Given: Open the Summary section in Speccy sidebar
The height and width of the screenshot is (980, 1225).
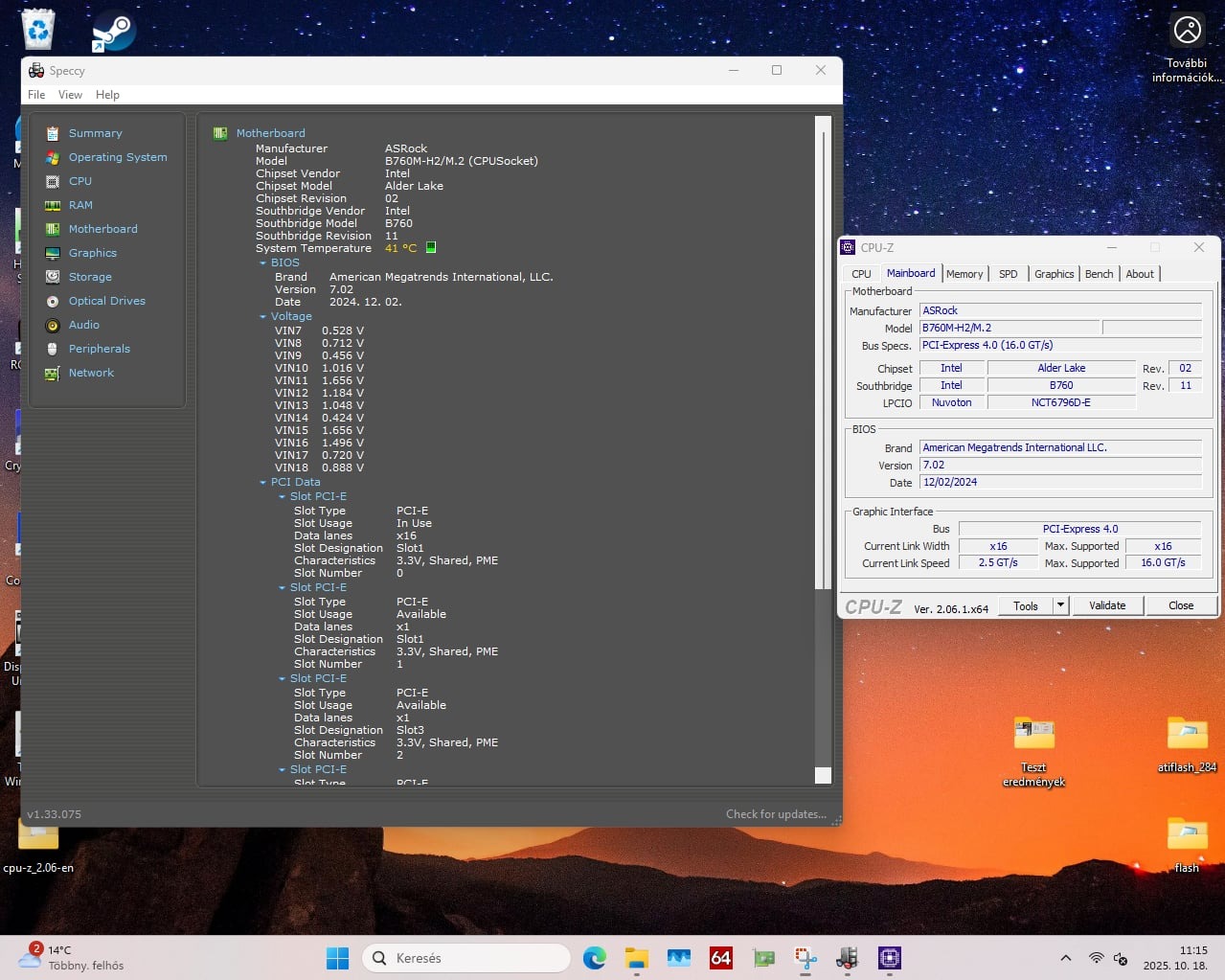Looking at the screenshot, I should click(95, 133).
